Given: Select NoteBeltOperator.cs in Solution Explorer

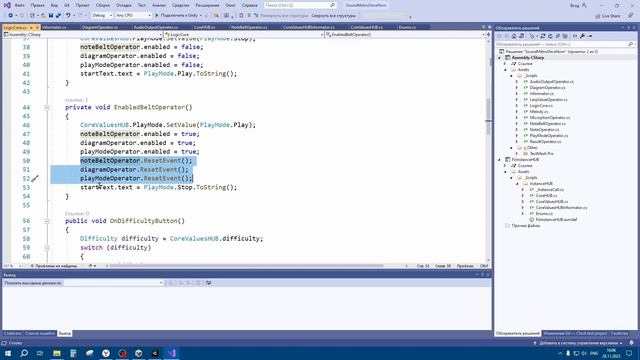Looking at the screenshot, I should point(547,124).
